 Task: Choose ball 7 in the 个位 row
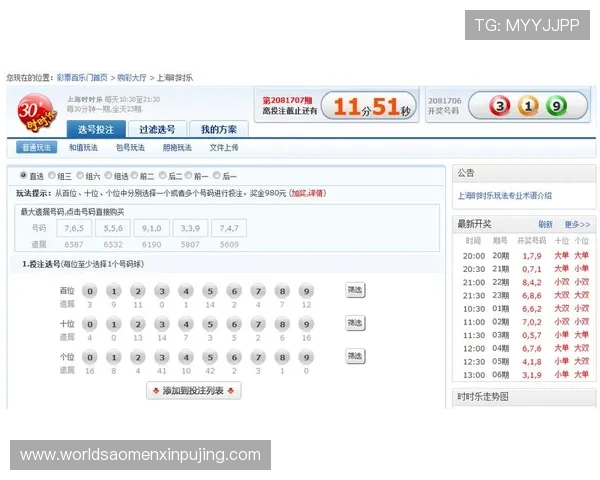[x=258, y=357]
